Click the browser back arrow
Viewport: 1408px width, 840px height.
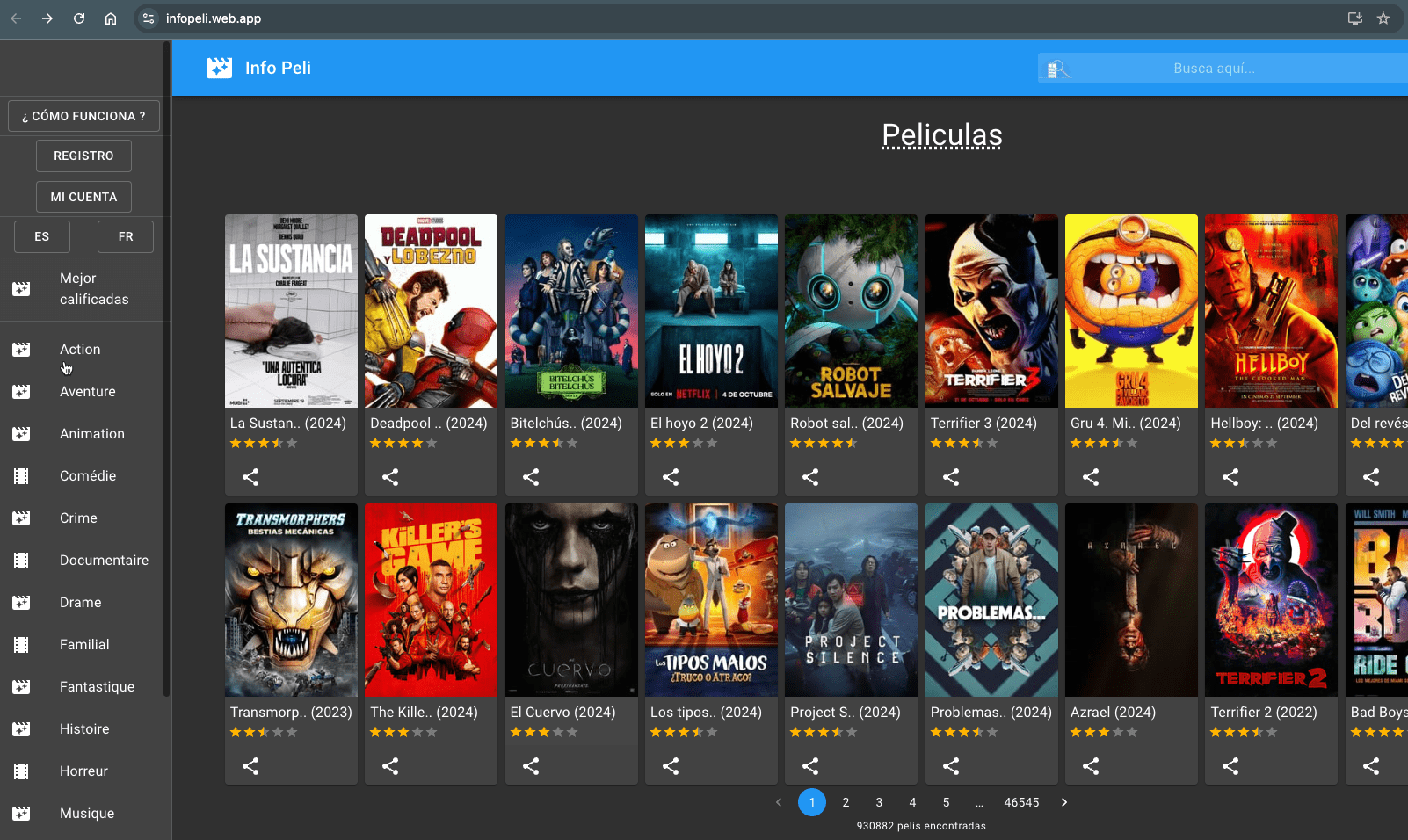16,18
